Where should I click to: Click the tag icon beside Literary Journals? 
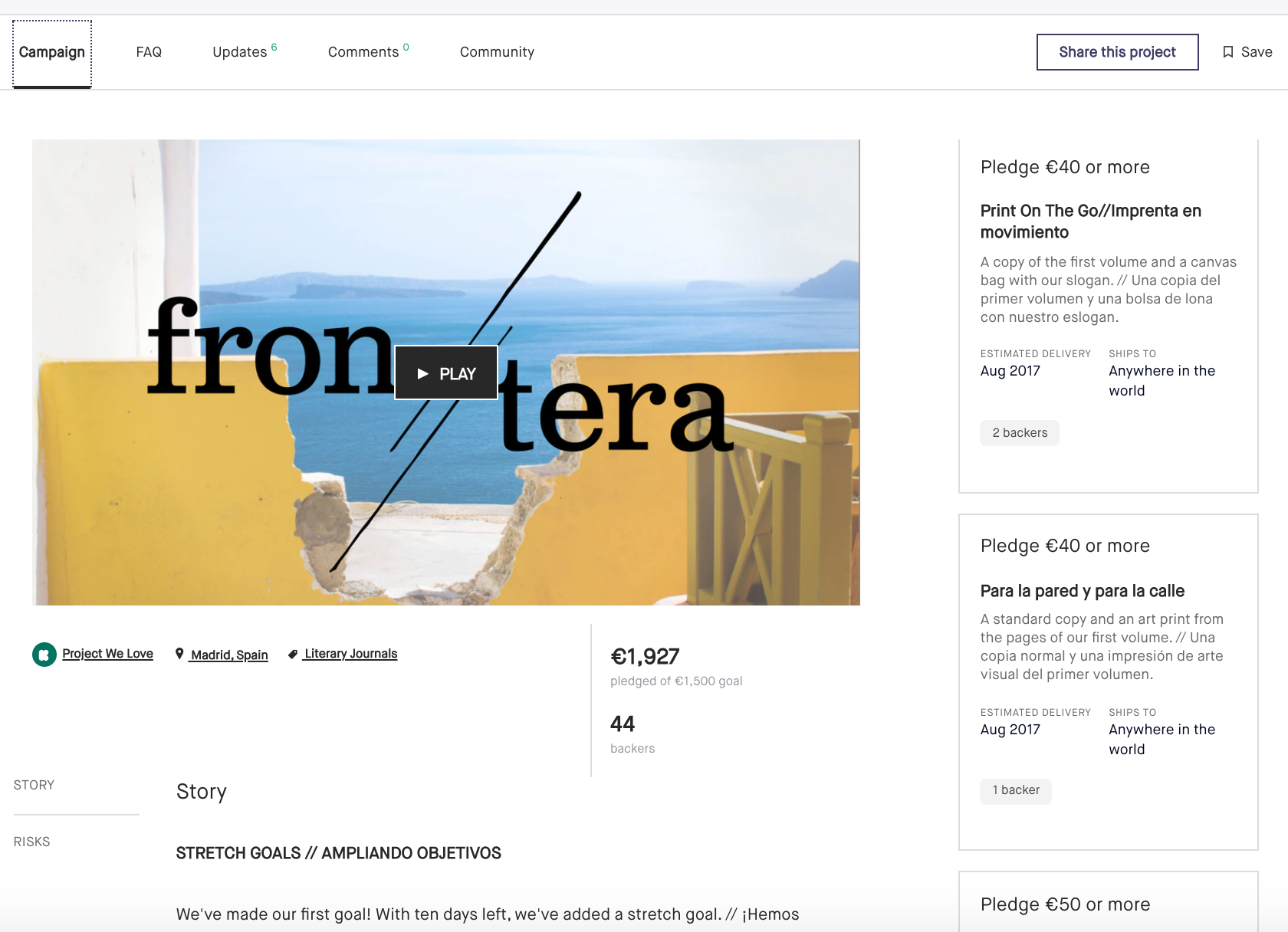tap(292, 655)
